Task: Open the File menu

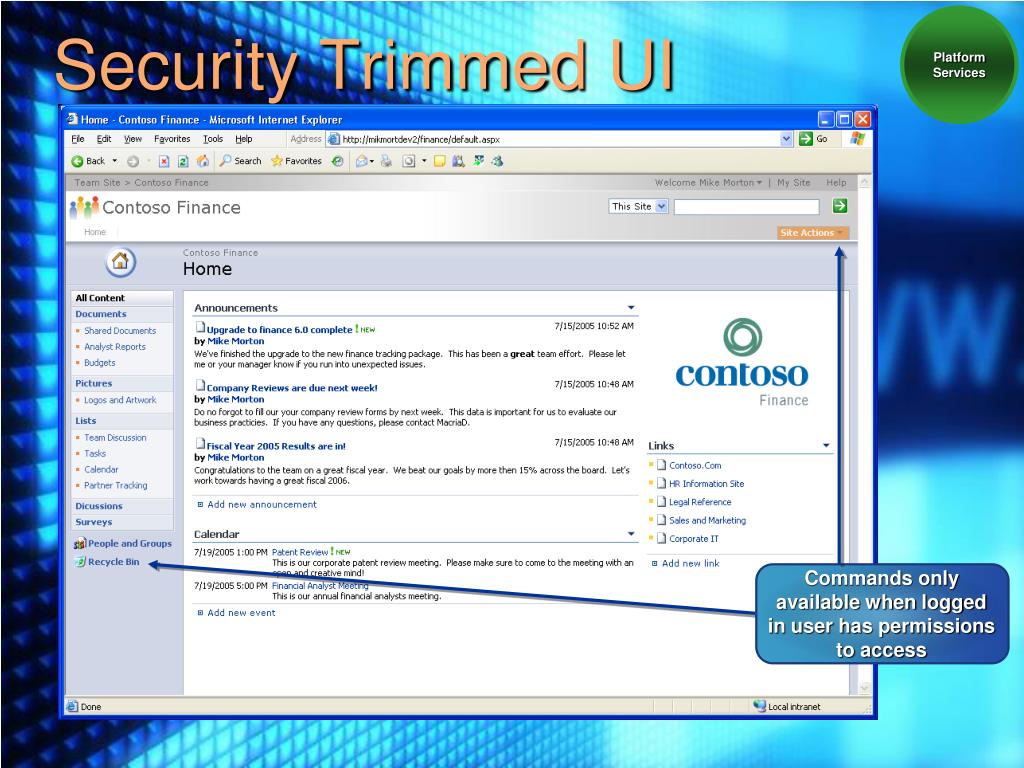Action: [78, 139]
